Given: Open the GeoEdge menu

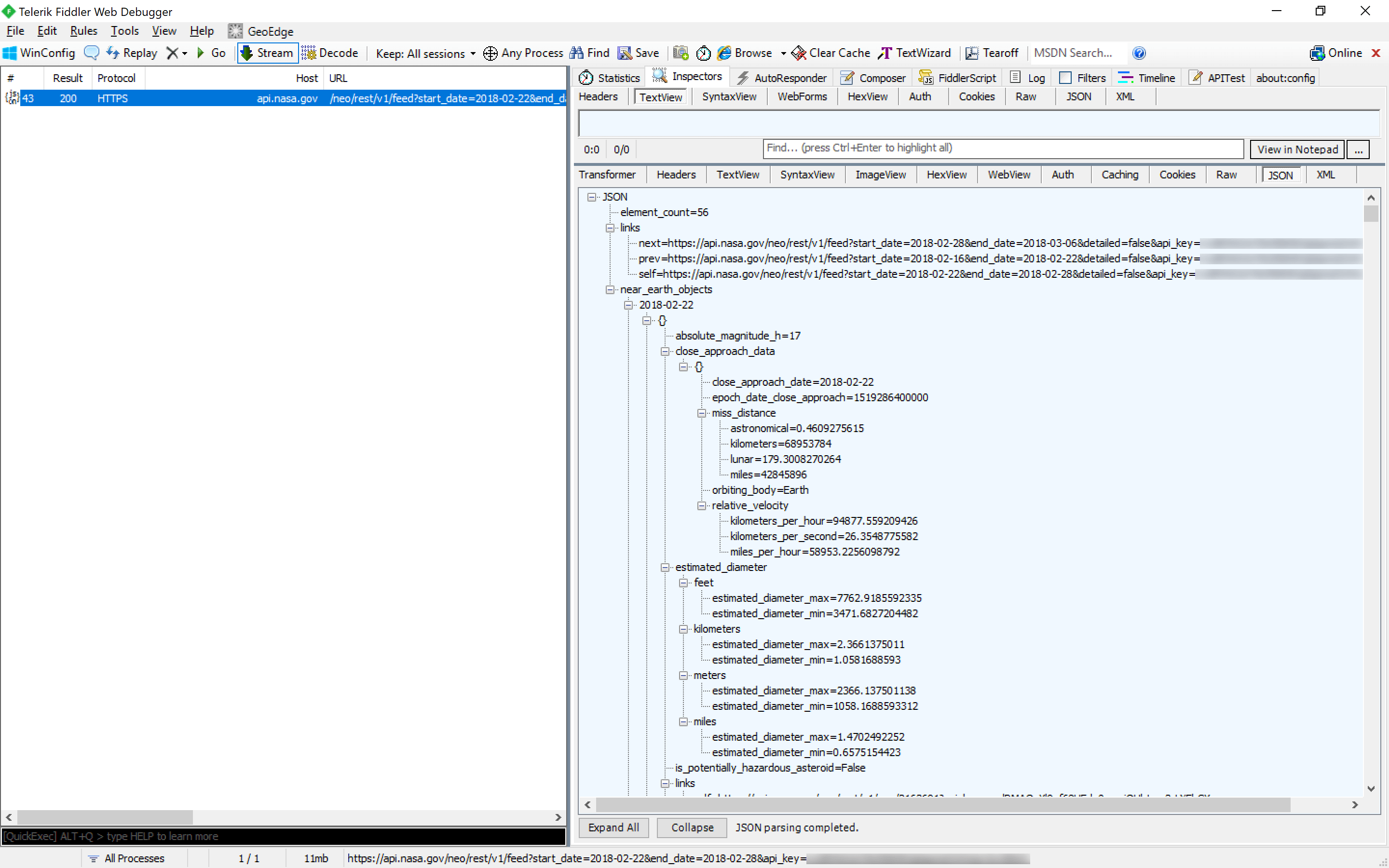Looking at the screenshot, I should [x=260, y=31].
